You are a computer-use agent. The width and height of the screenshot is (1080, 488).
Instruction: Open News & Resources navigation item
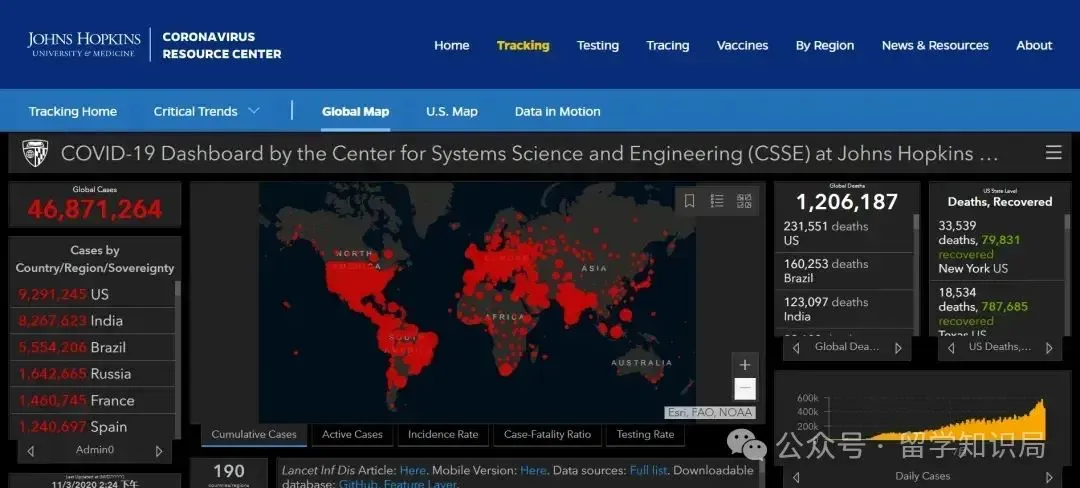point(935,45)
